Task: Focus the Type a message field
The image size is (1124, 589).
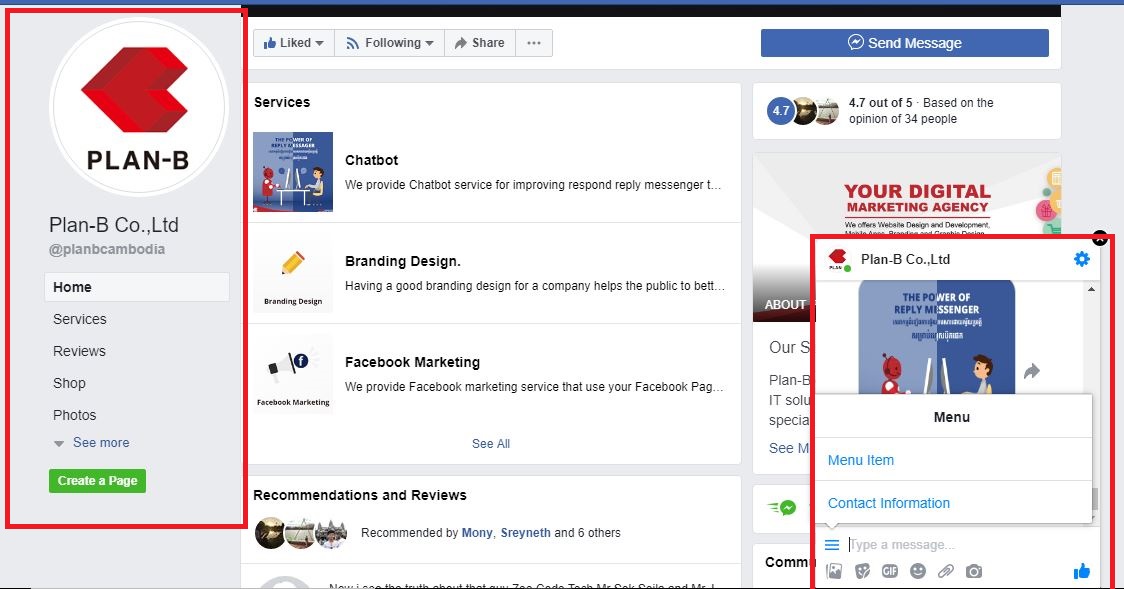Action: pos(950,545)
